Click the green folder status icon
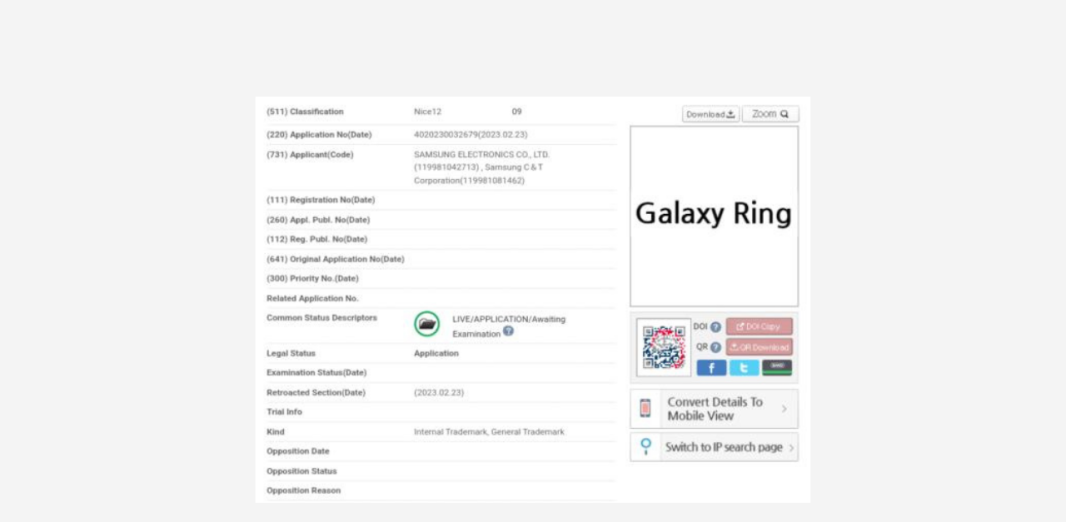The image size is (1066, 522). click(427, 324)
